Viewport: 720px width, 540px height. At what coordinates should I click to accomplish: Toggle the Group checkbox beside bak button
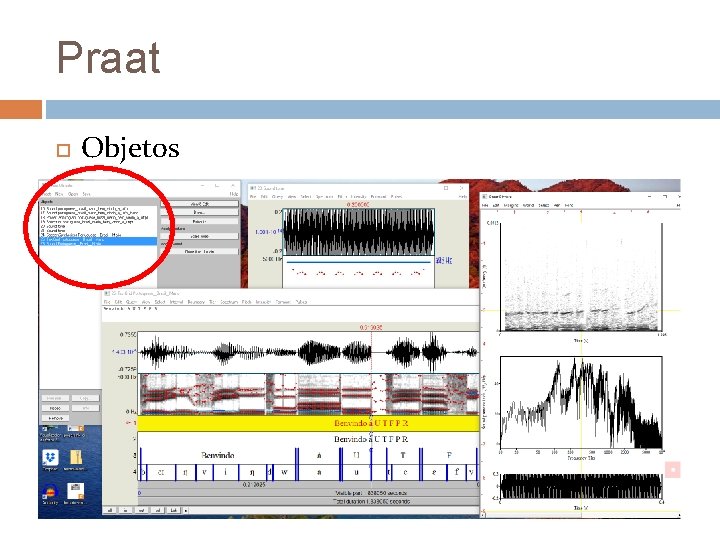point(186,510)
